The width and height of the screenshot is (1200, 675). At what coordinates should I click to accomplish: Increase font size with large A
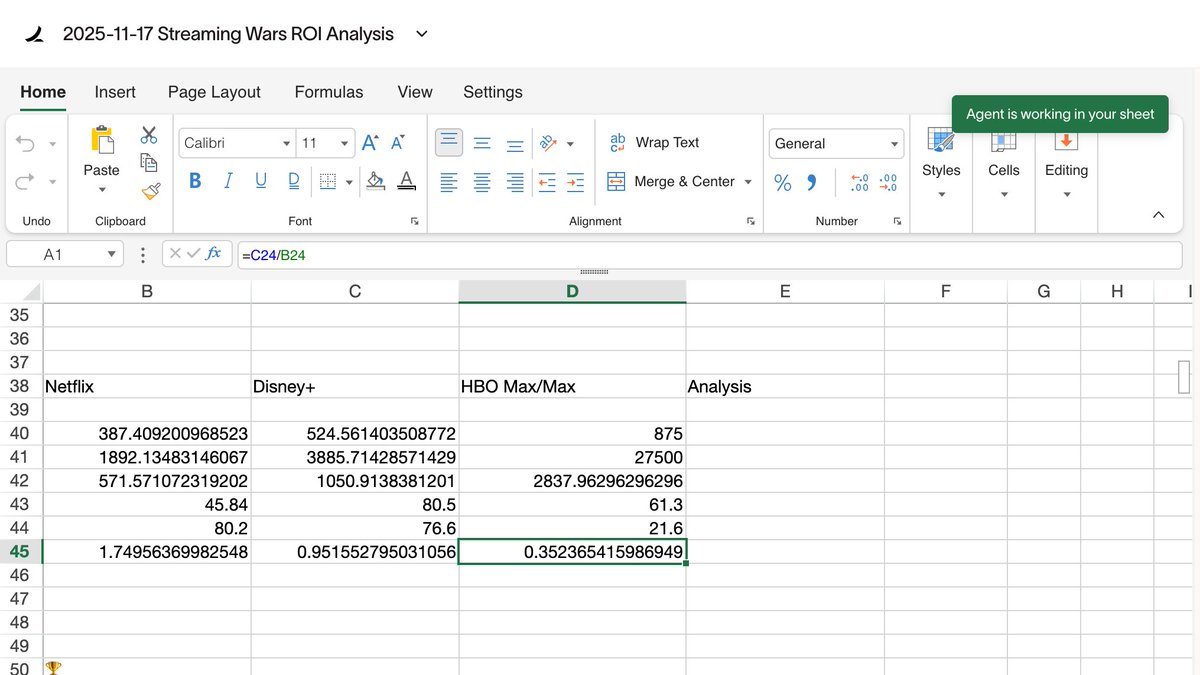pos(370,143)
